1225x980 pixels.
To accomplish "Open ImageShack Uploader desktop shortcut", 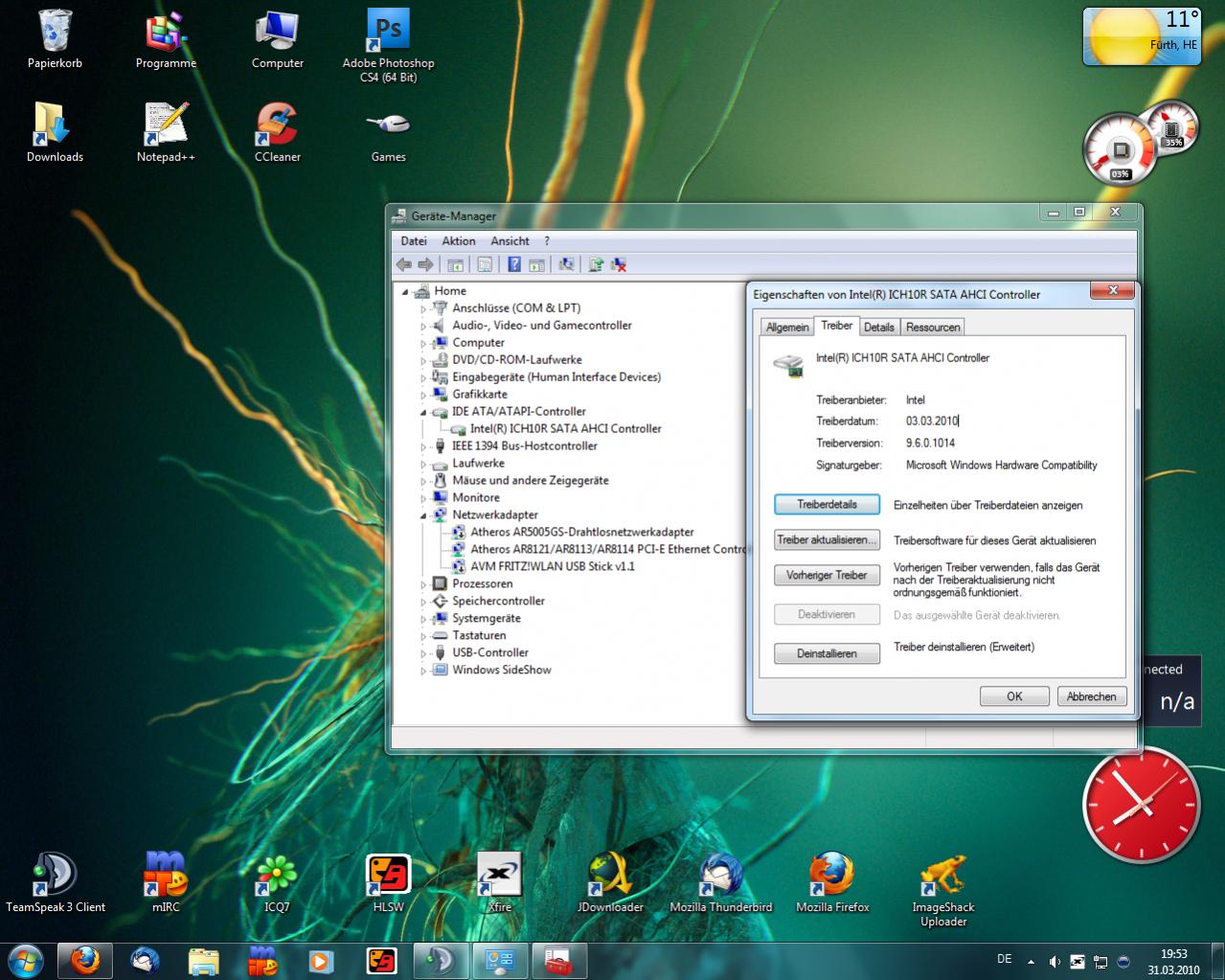I will (943, 890).
